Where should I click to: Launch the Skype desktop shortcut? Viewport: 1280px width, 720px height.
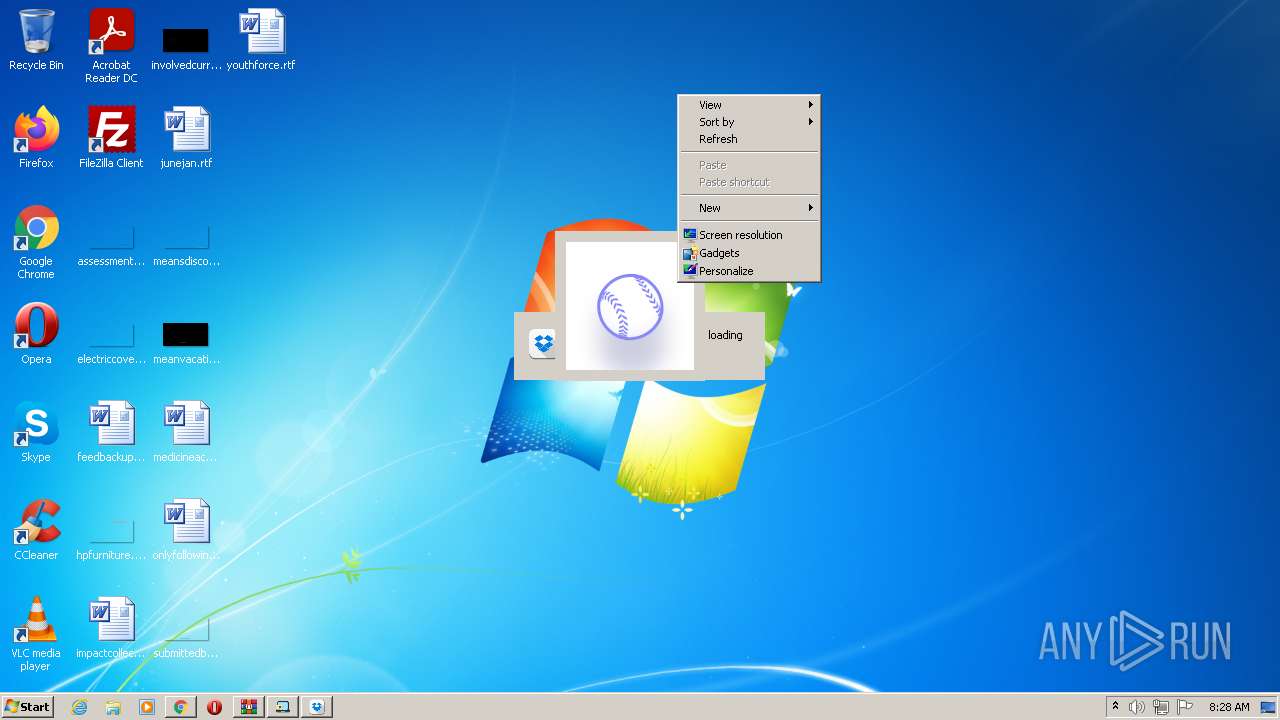point(36,432)
